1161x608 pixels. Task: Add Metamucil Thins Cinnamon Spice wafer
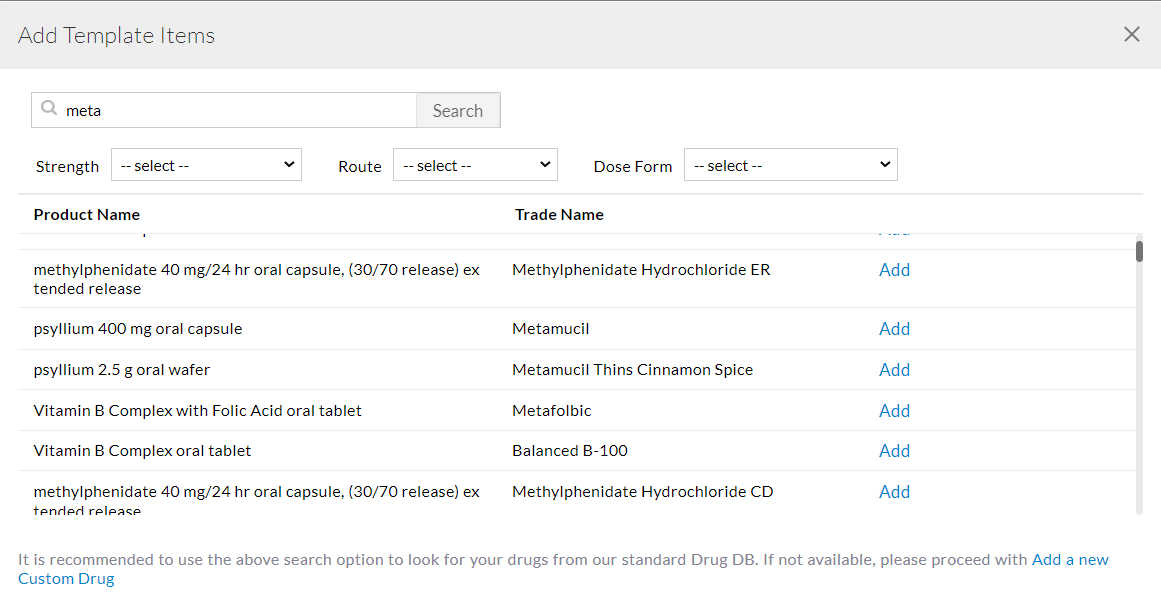coord(894,370)
